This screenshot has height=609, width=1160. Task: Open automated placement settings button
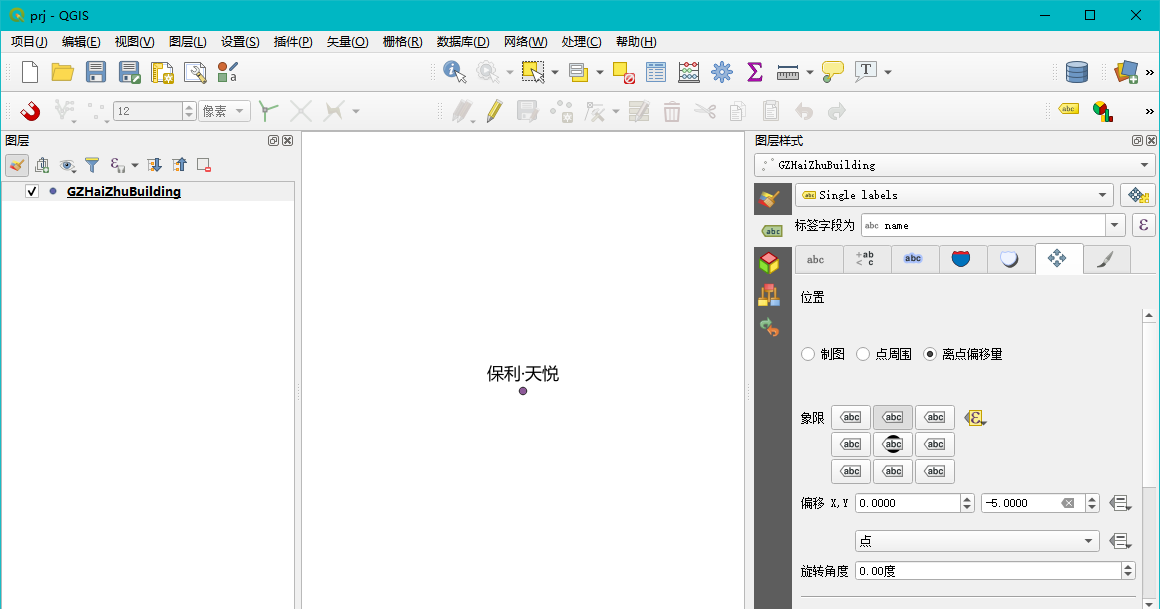1138,195
